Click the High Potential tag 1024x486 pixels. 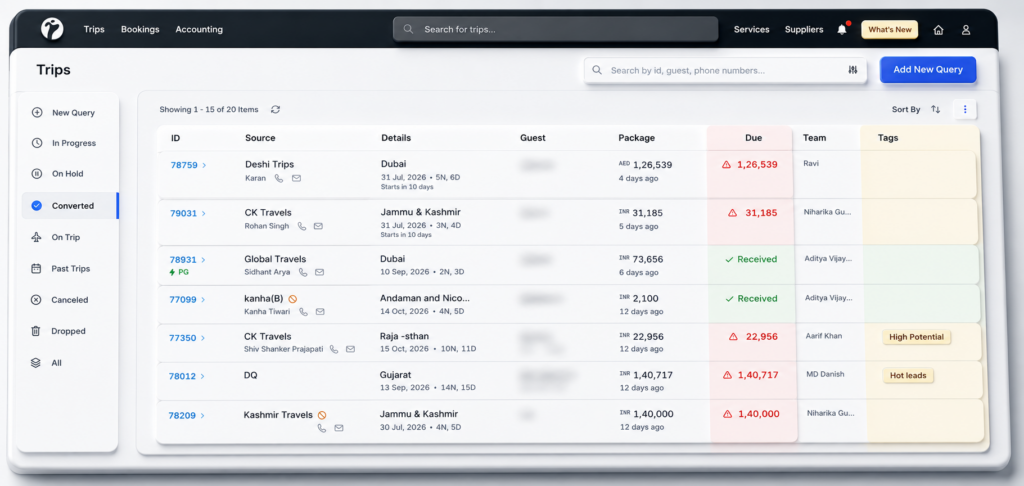coord(916,337)
